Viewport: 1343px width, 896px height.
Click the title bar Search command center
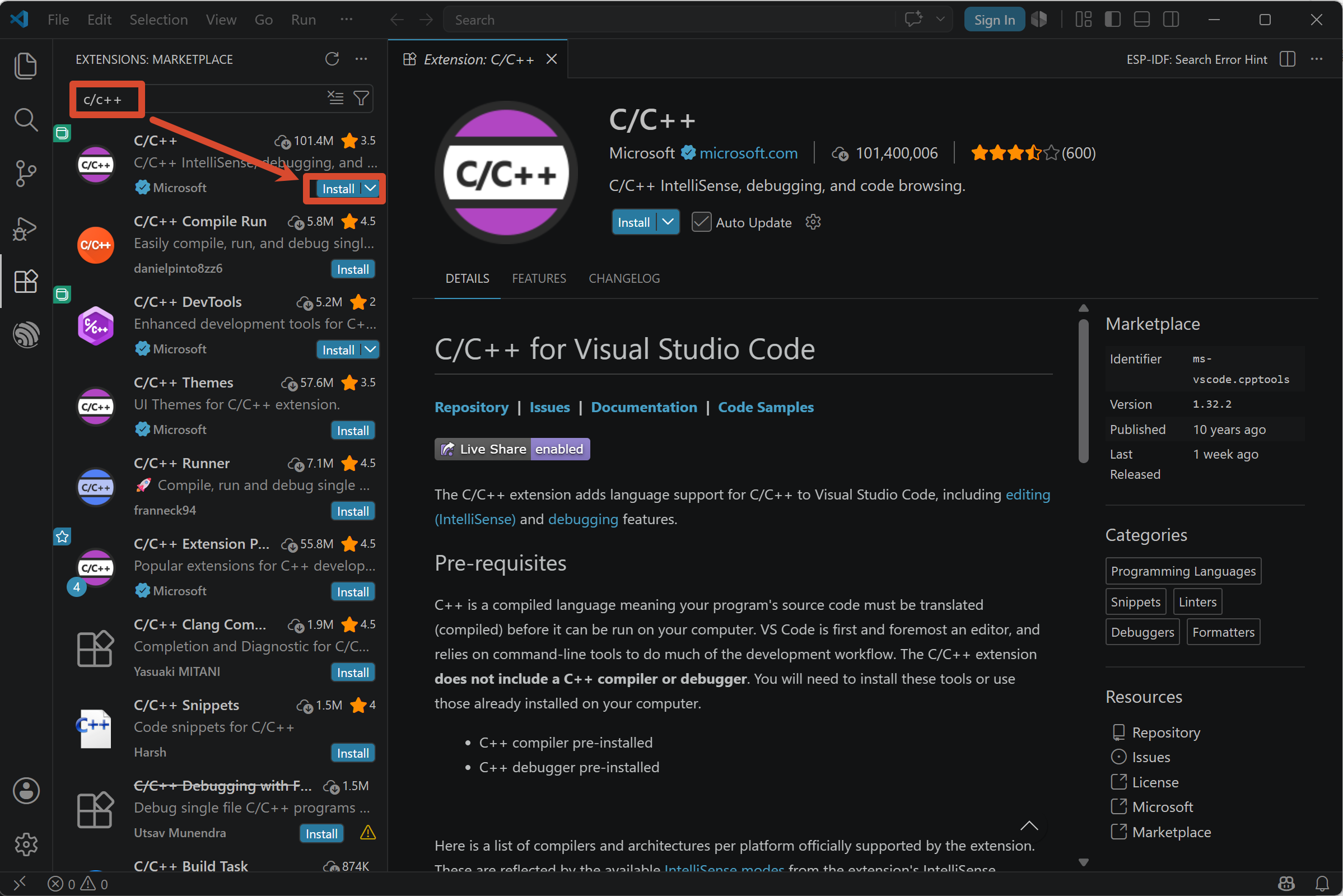669,20
